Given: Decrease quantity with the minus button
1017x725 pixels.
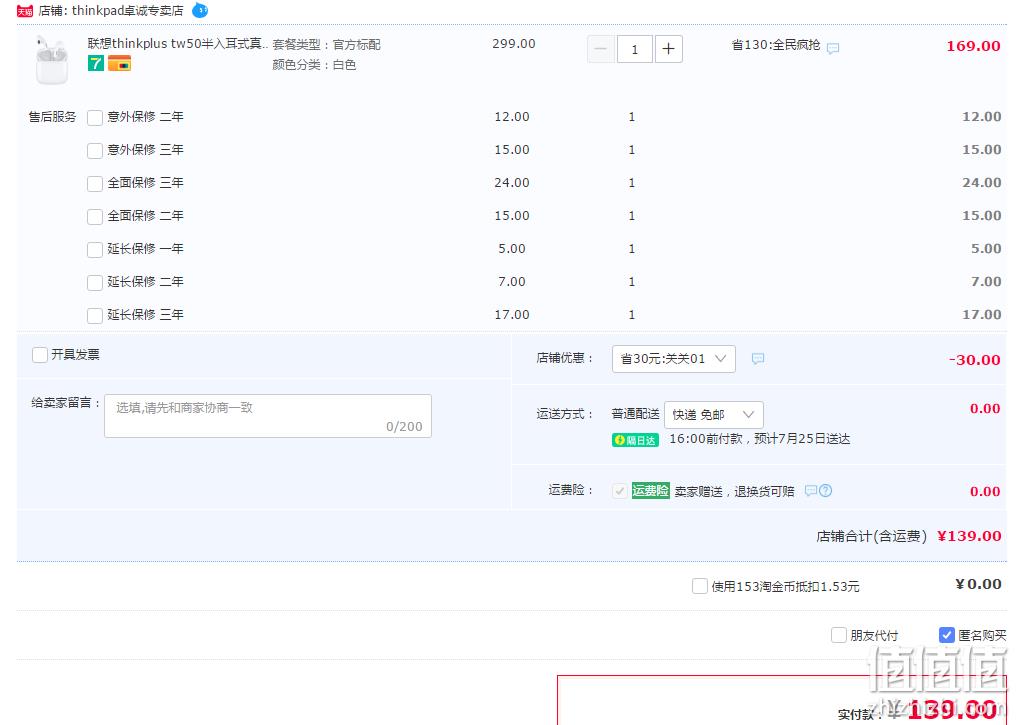Looking at the screenshot, I should 601,49.
